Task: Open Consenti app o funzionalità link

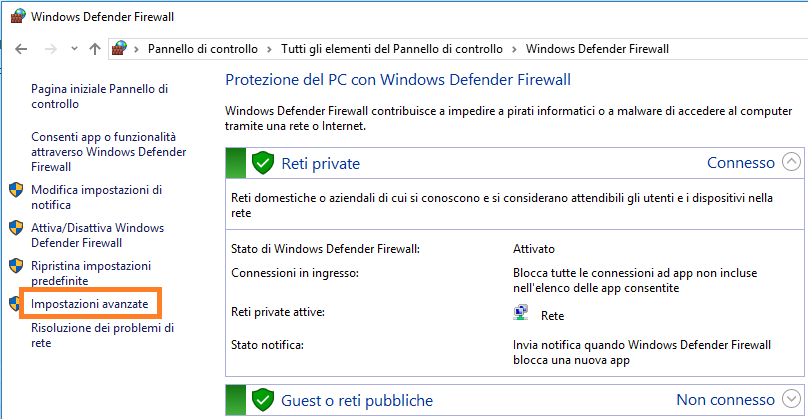Action: tap(103, 151)
